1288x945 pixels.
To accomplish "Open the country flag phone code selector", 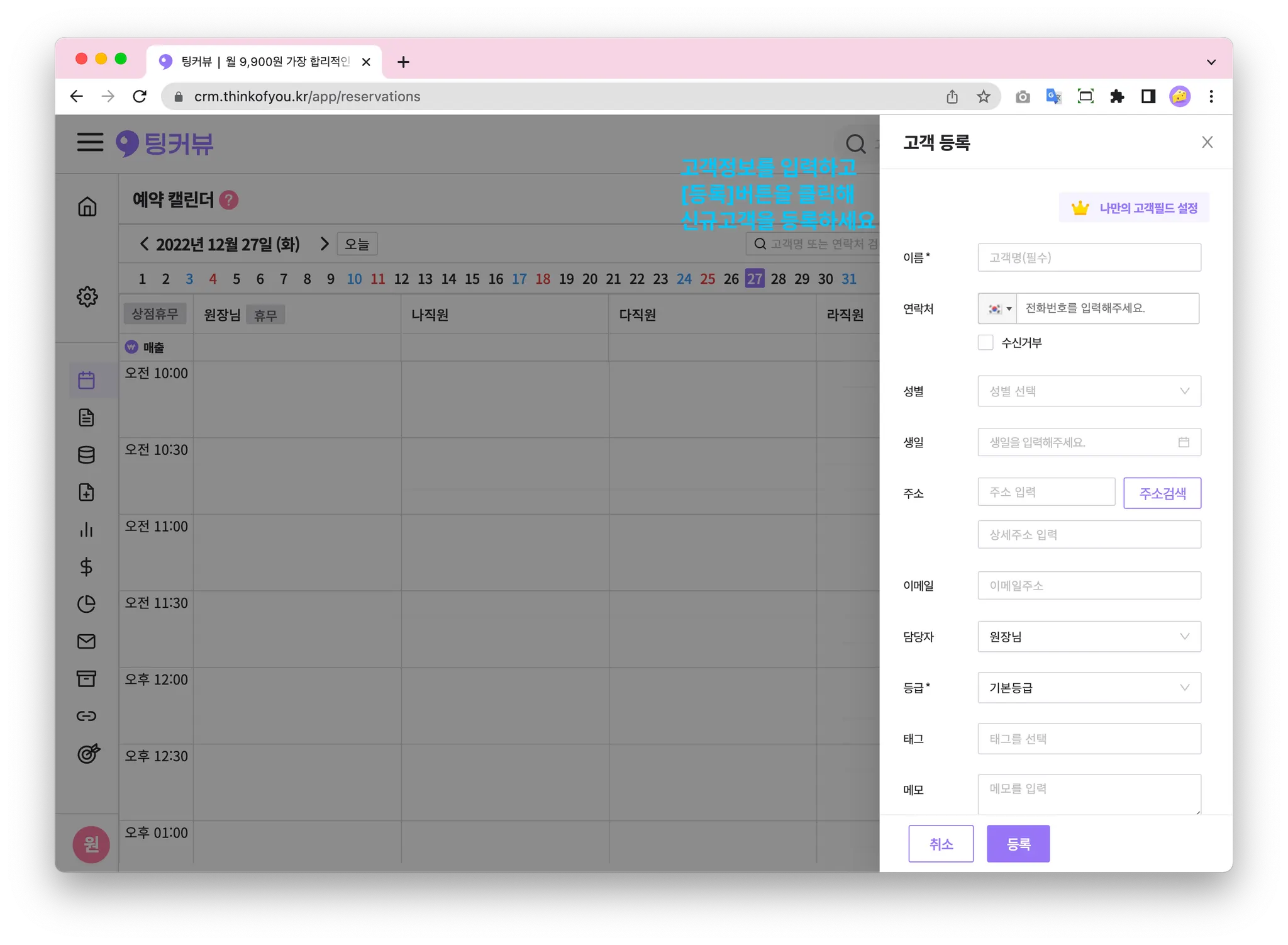I will 998,309.
